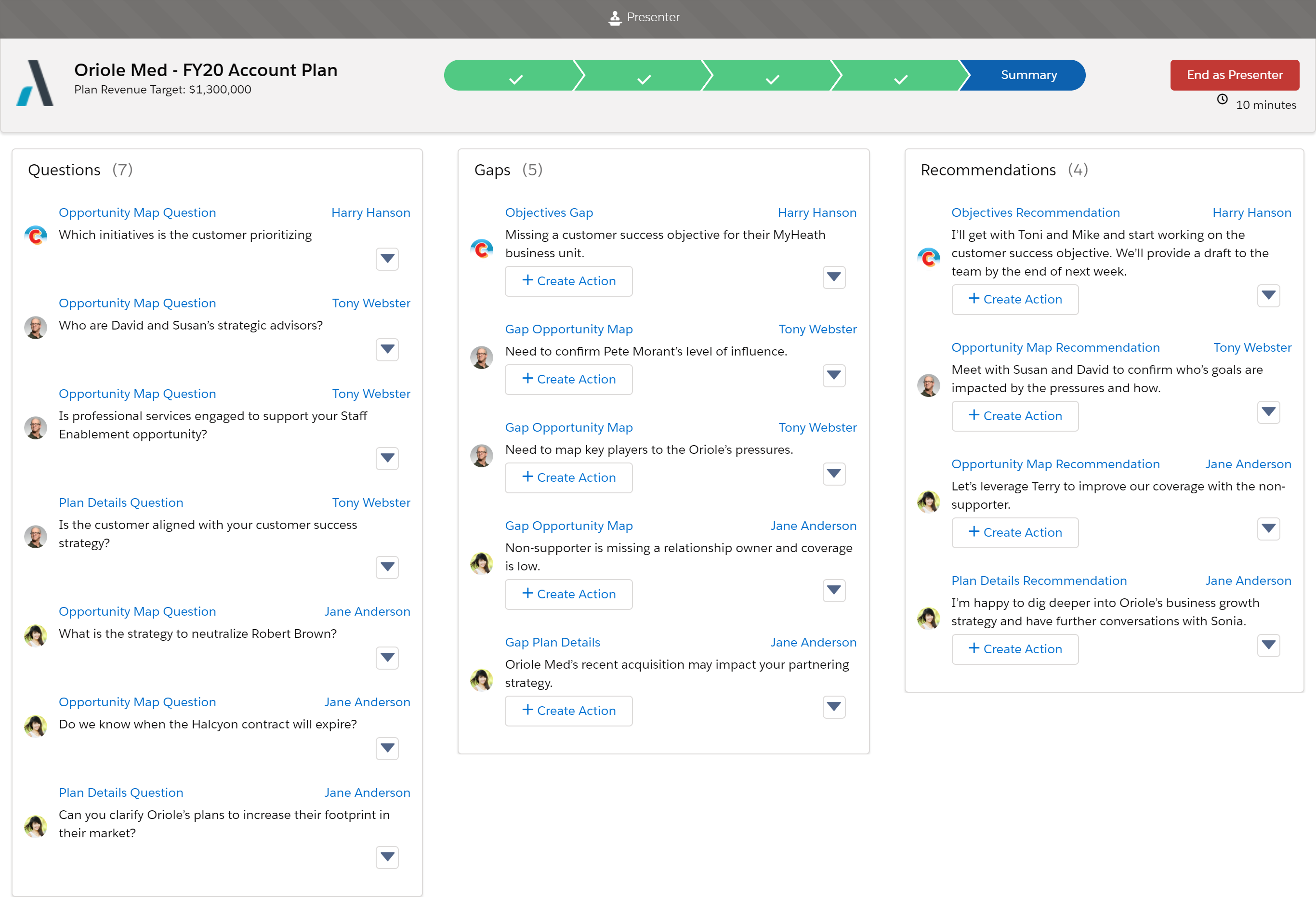
Task: Click avatar beside Non-supporter relationship owner gap
Action: (482, 563)
